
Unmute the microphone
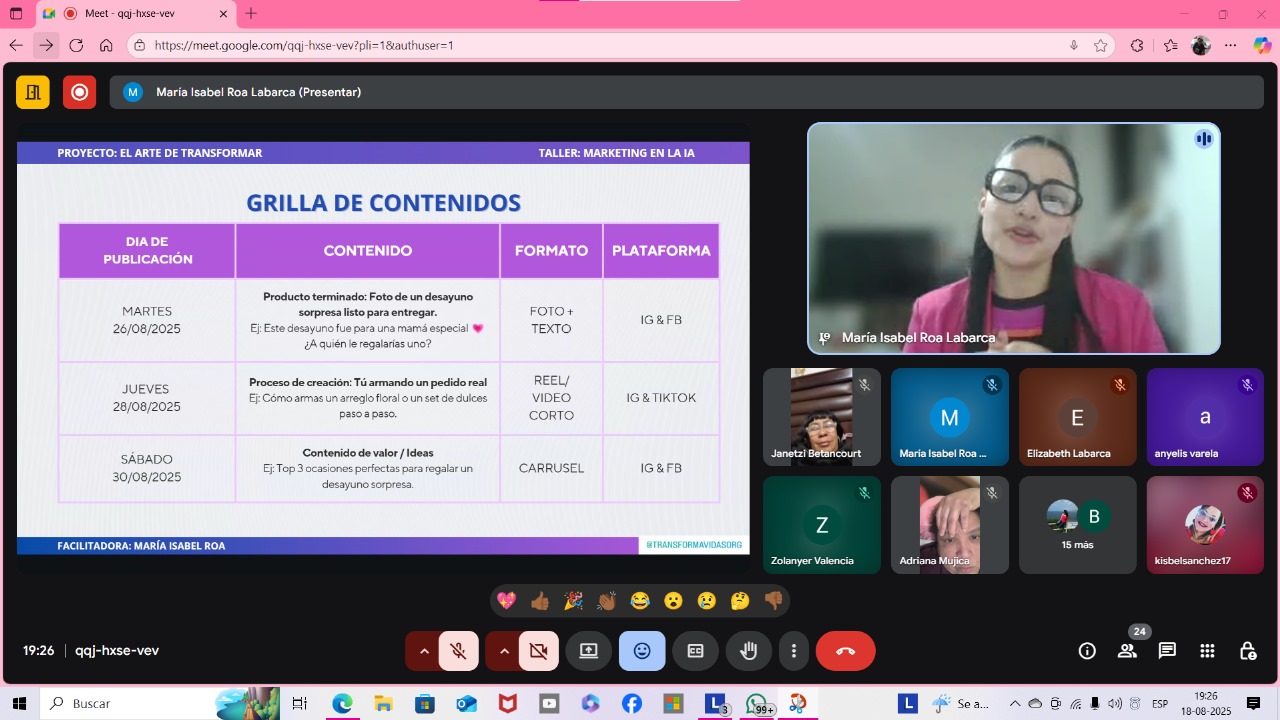point(458,651)
